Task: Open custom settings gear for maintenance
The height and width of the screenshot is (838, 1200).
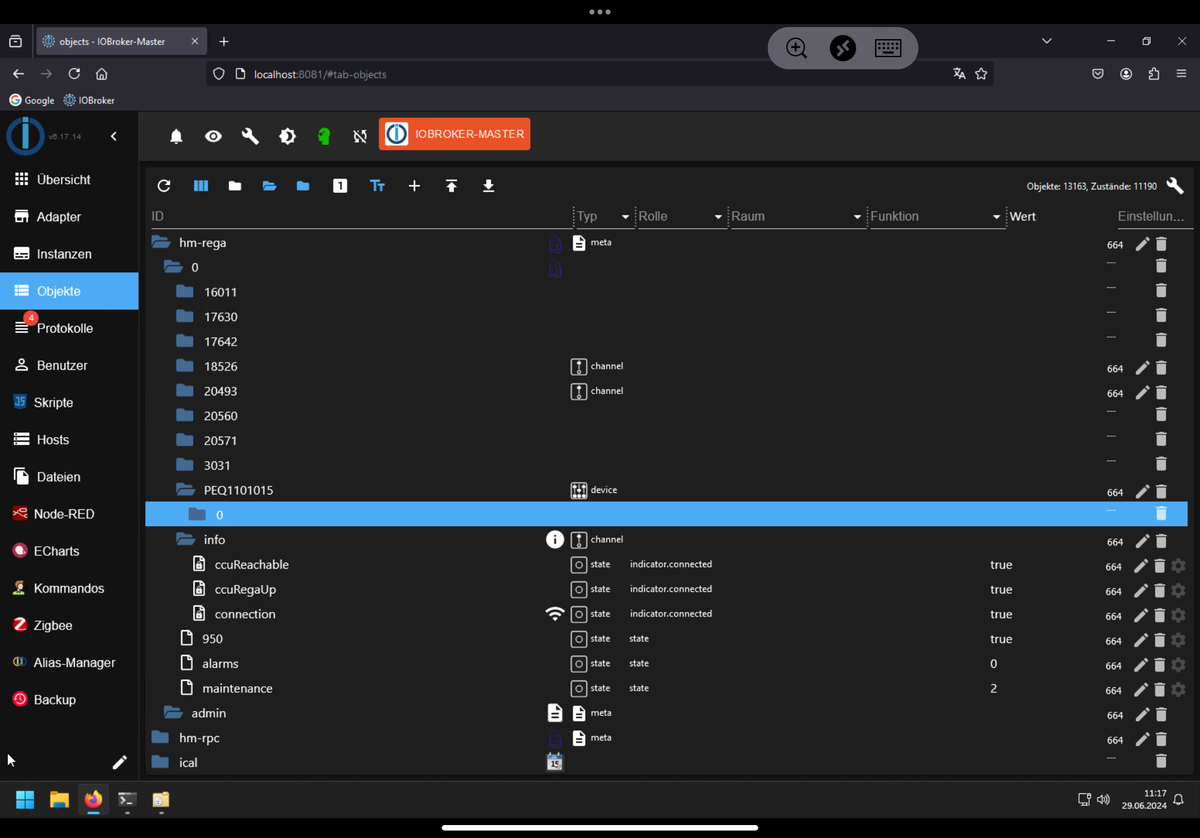Action: pyautogui.click(x=1179, y=689)
